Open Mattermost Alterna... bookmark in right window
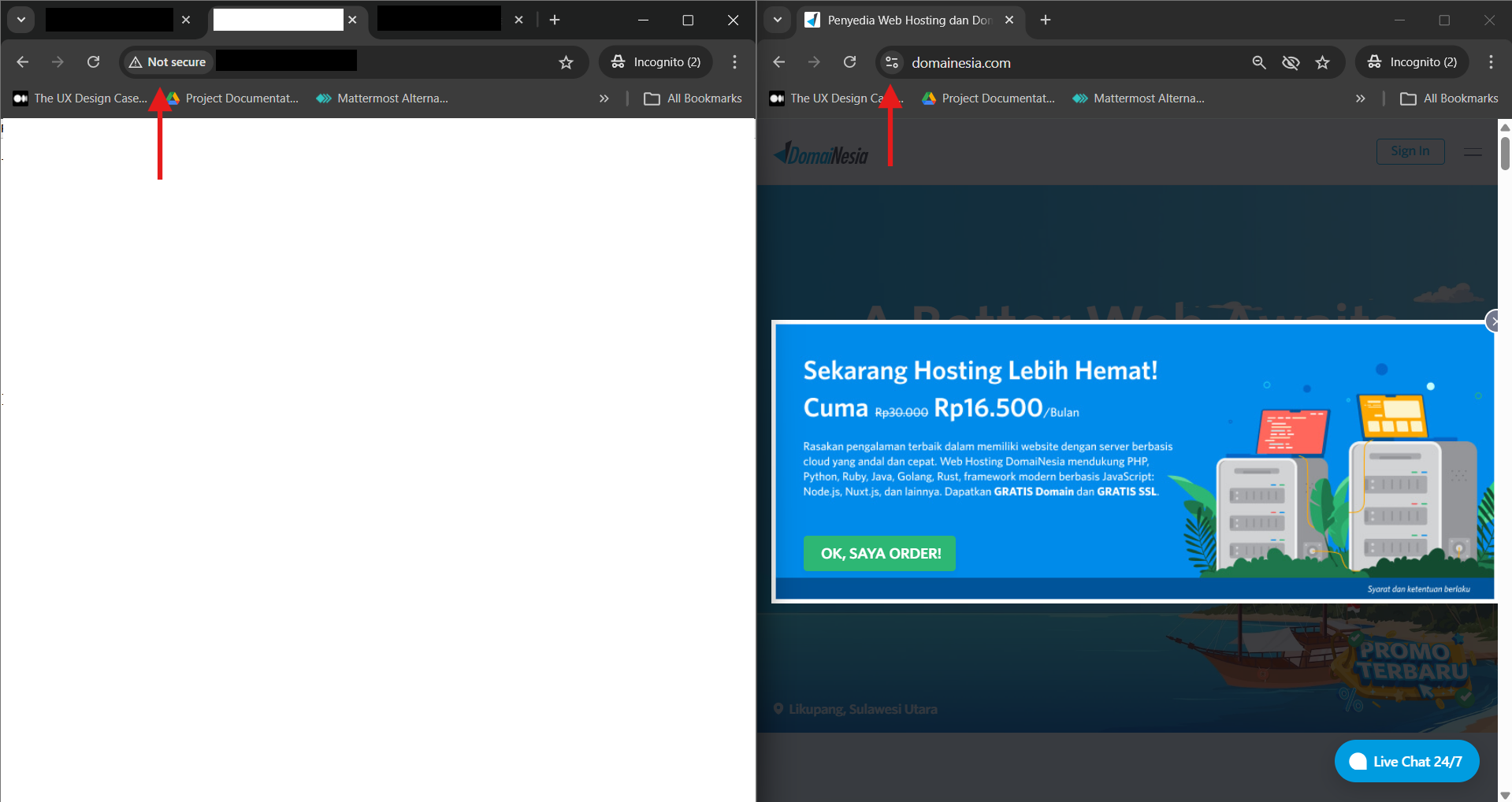 coord(1139,98)
